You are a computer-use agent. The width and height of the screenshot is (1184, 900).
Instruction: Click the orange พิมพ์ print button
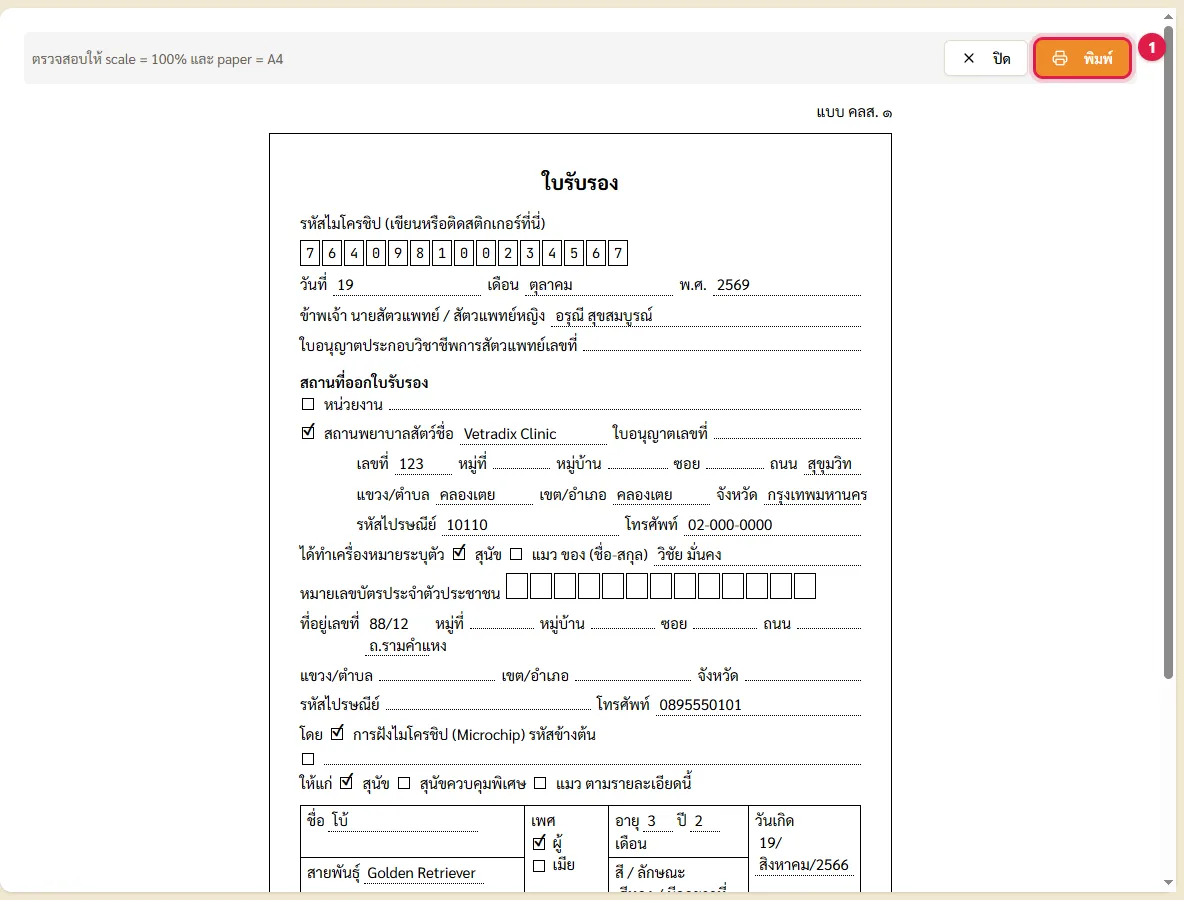[x=1082, y=58]
